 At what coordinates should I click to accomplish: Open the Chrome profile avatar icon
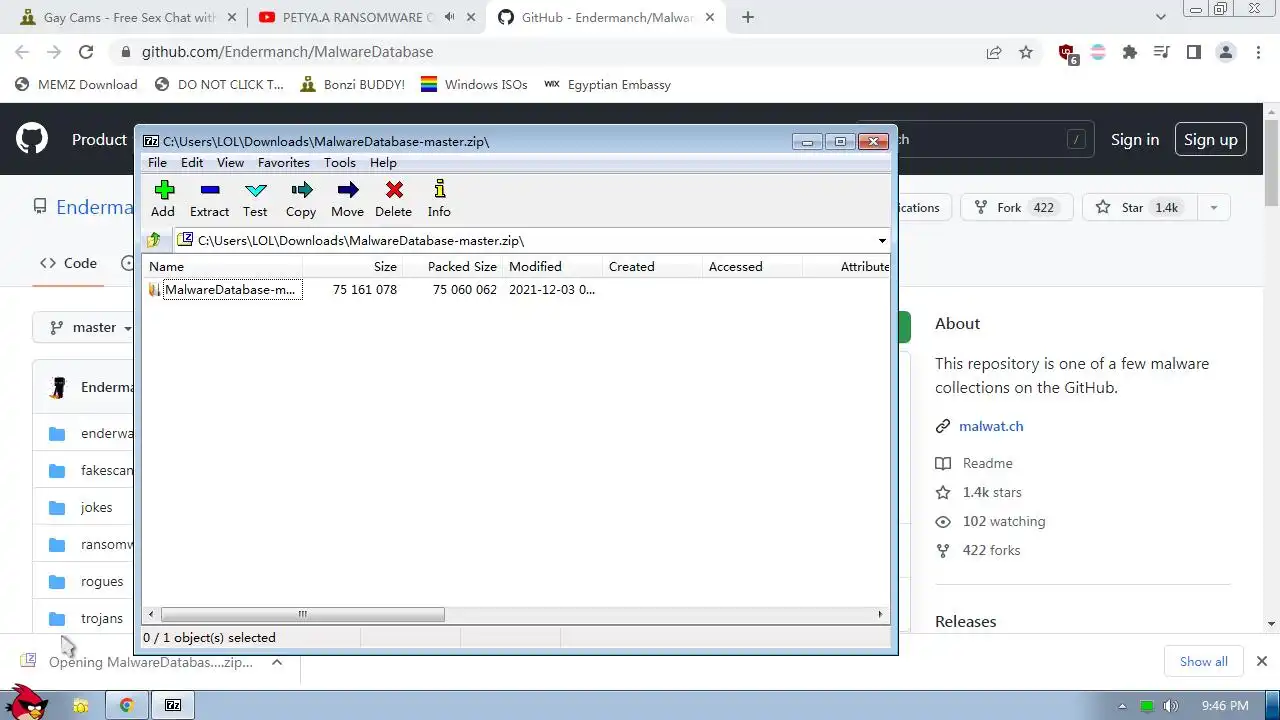[x=1226, y=52]
